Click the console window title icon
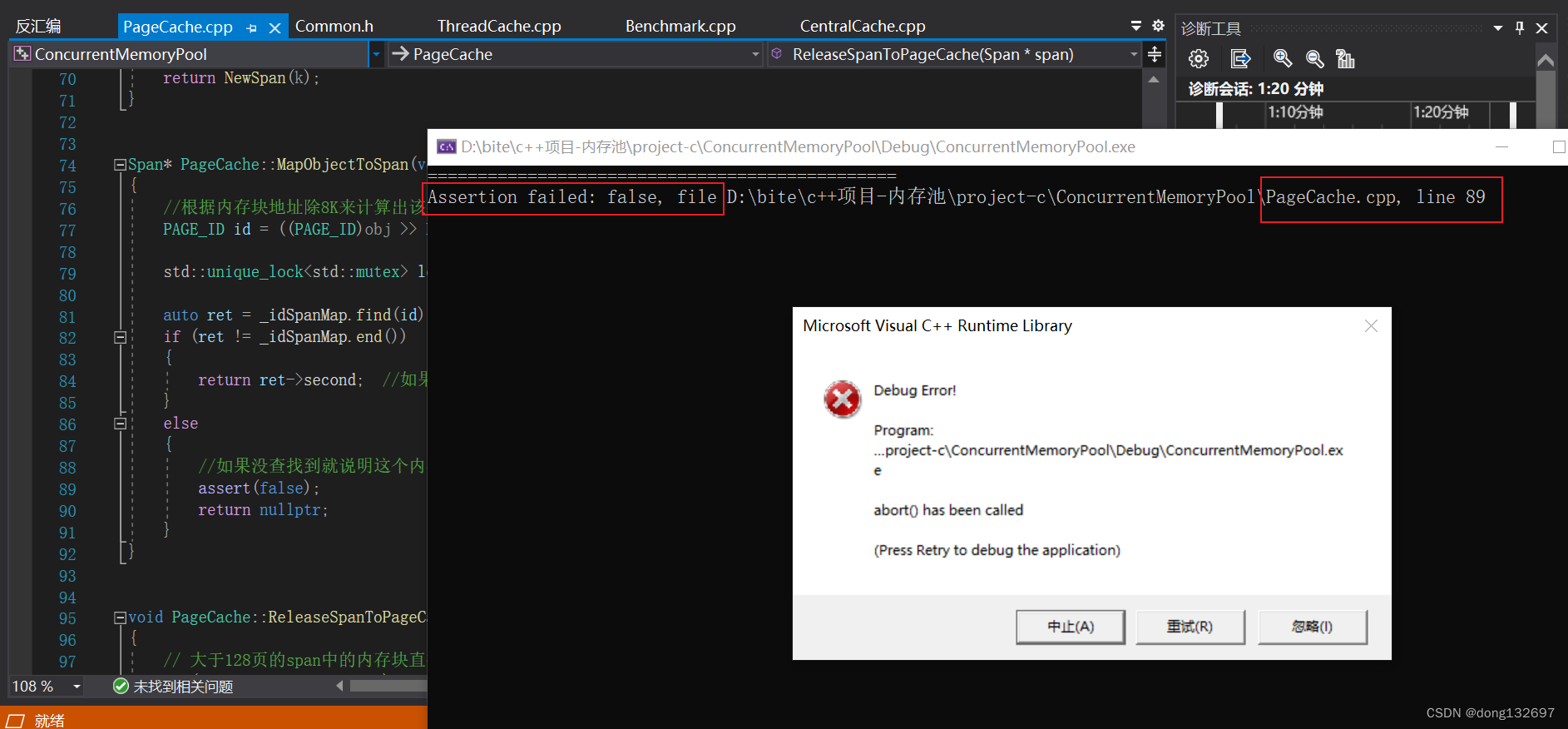Viewport: 1568px width, 729px height. [447, 146]
